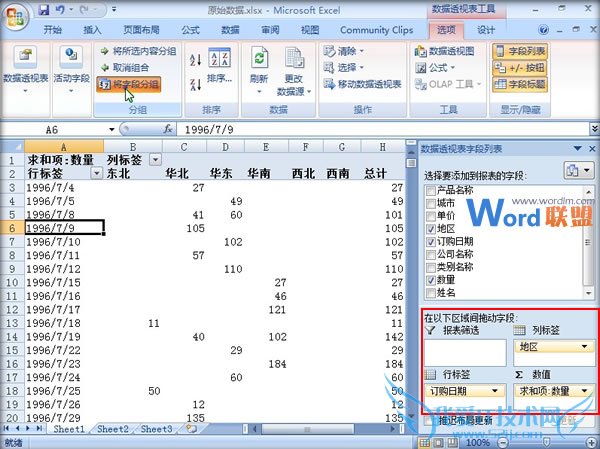Viewport: 600px width, 449px height.
Task: Open field list layout view dropdown button
Action: click(x=579, y=170)
